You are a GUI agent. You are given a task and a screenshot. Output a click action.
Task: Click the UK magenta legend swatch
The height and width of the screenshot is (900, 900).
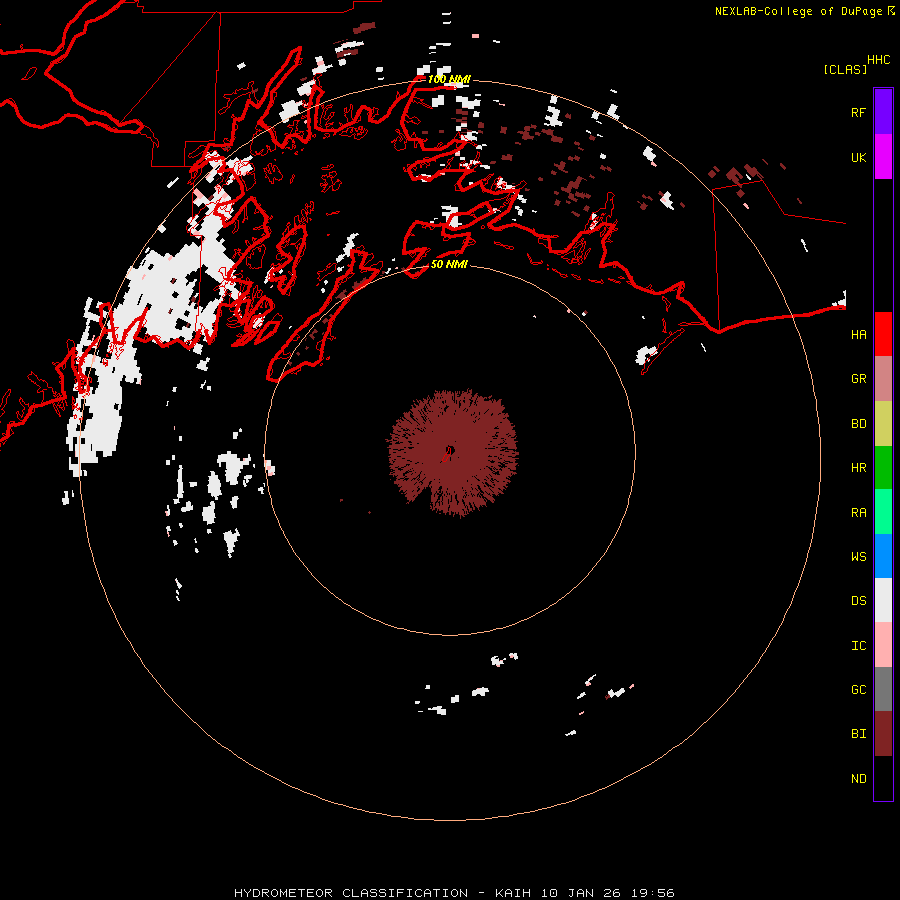883,157
